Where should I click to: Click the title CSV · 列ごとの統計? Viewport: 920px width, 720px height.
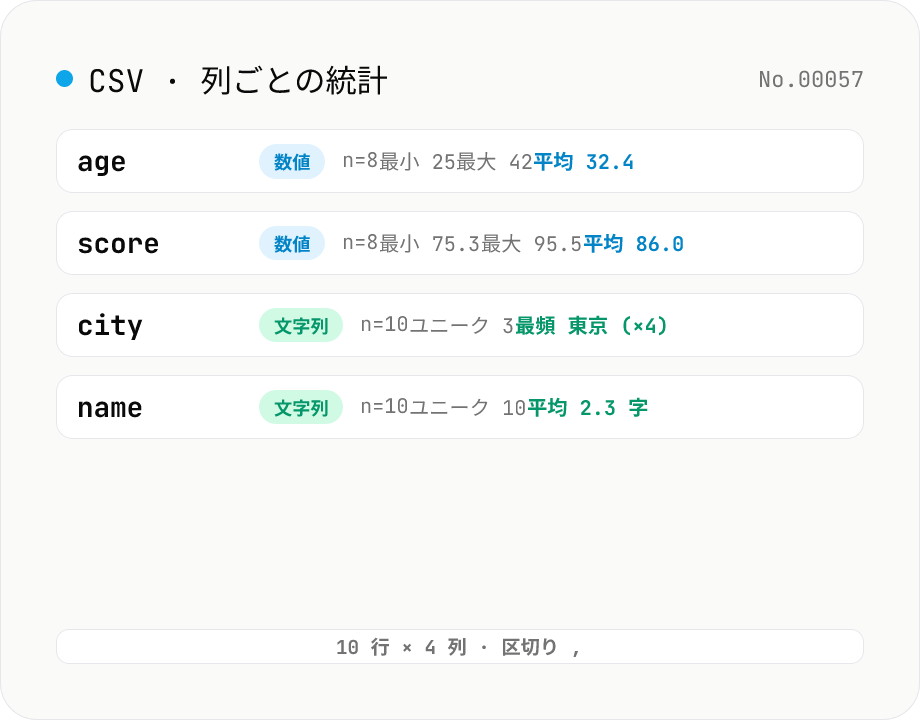[238, 80]
